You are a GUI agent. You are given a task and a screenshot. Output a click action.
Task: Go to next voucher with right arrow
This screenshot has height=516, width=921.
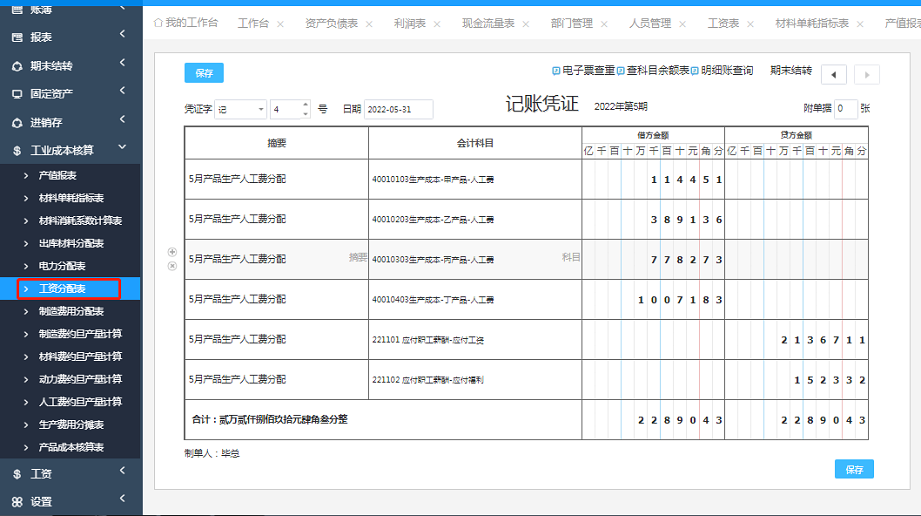[x=867, y=75]
